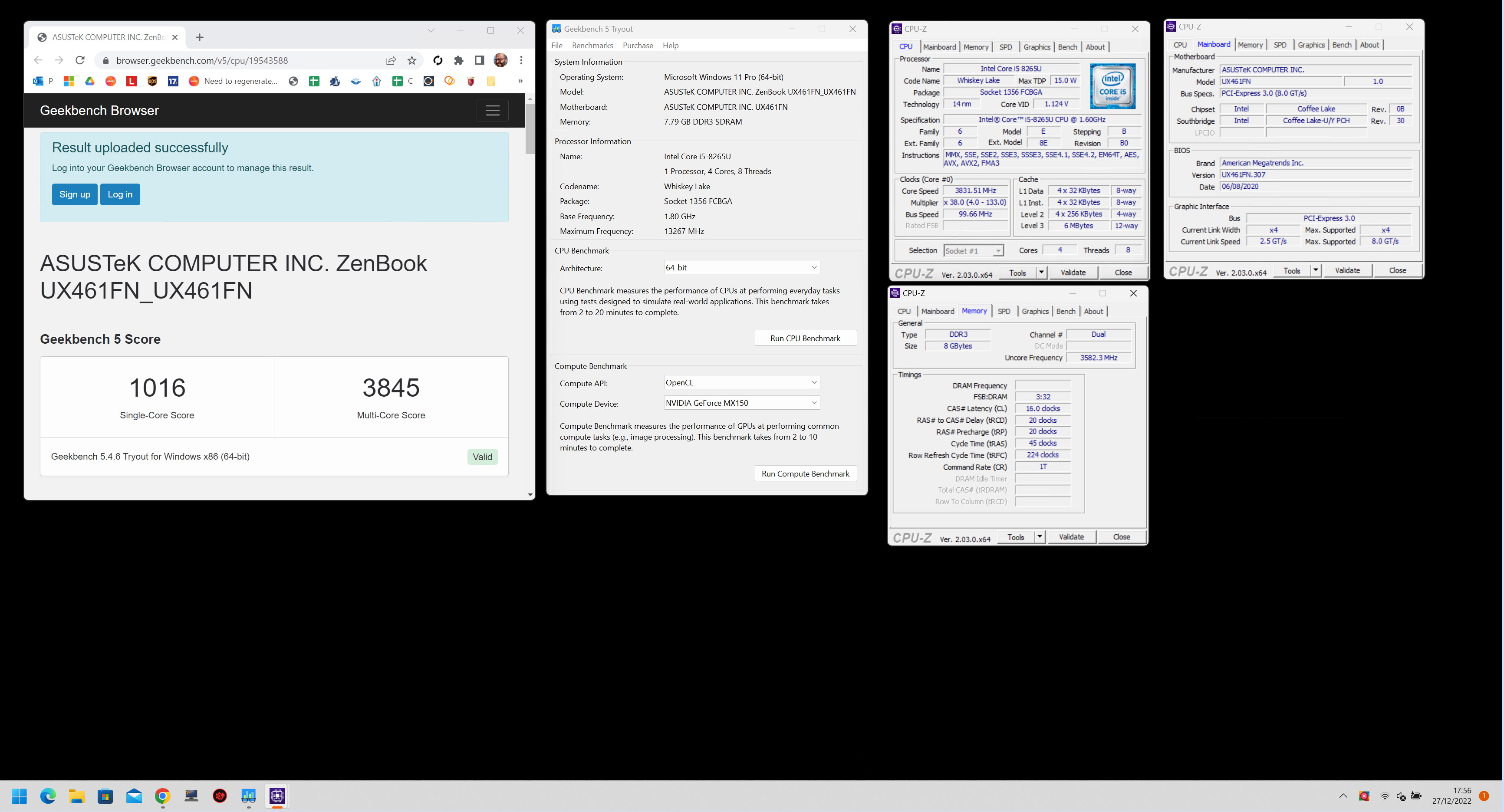Expand the Compute API OpenCL dropdown

coord(741,382)
